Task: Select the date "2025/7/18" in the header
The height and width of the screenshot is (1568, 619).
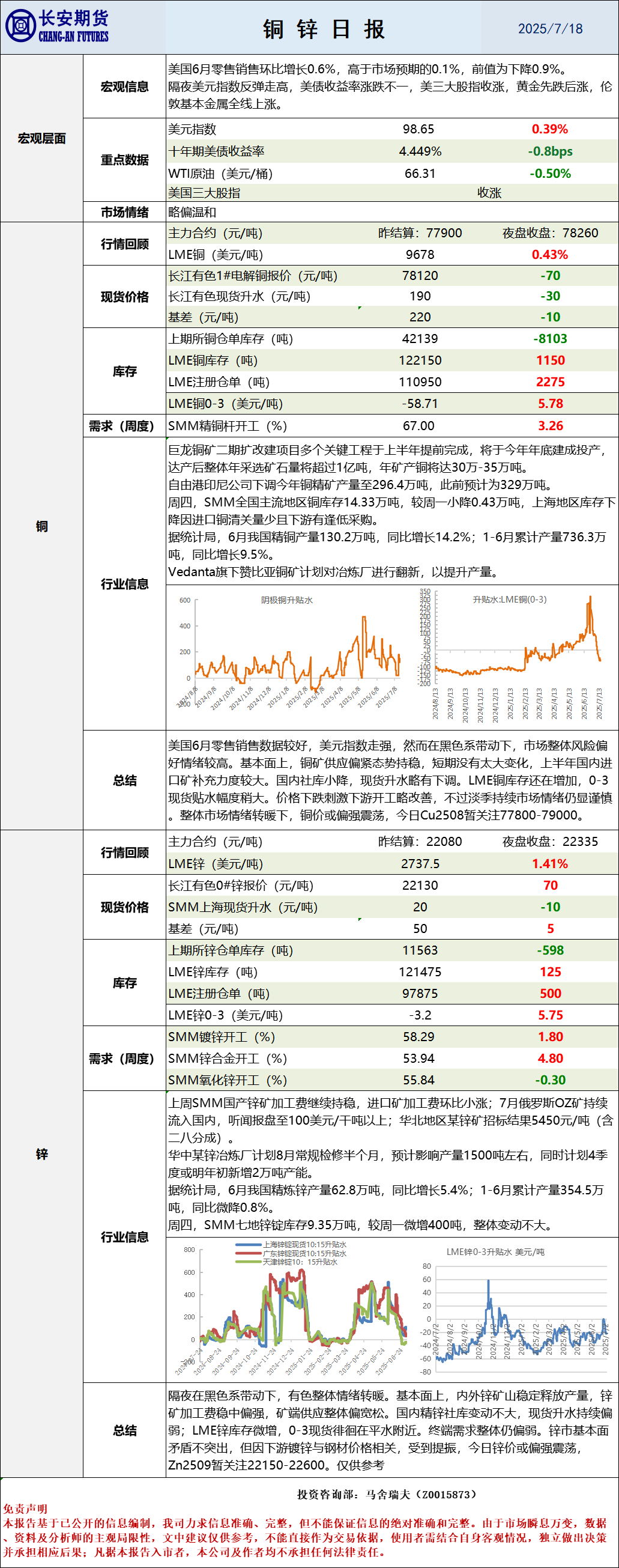Action: tap(550, 29)
